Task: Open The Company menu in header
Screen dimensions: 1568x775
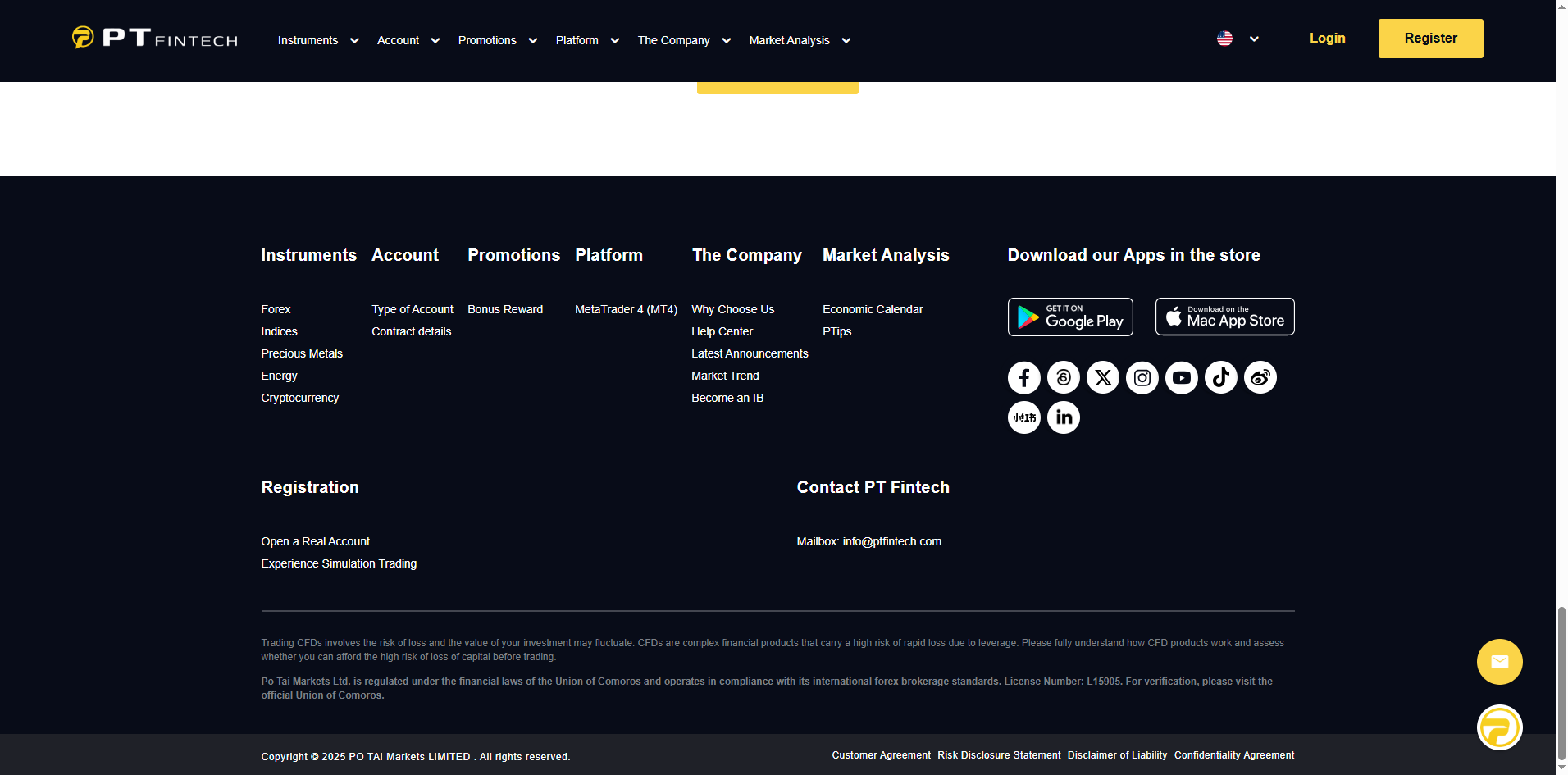Action: (x=684, y=40)
